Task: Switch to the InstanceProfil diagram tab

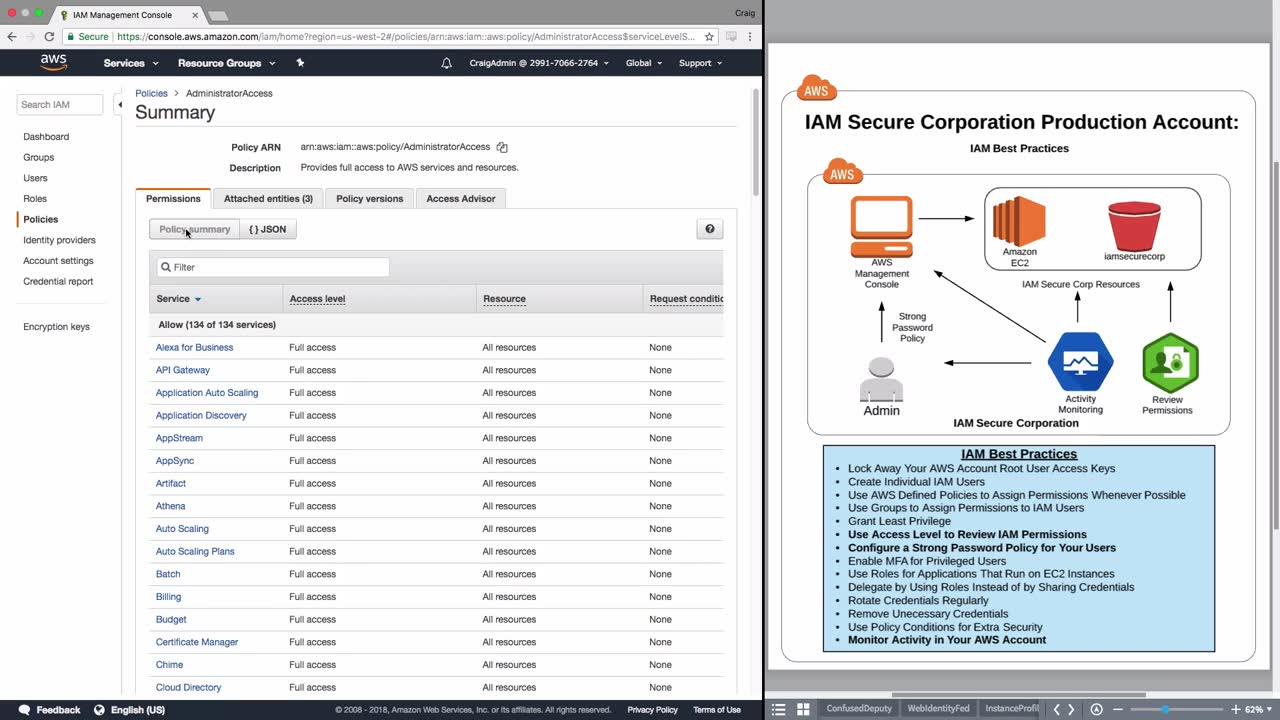Action: click(x=1012, y=709)
